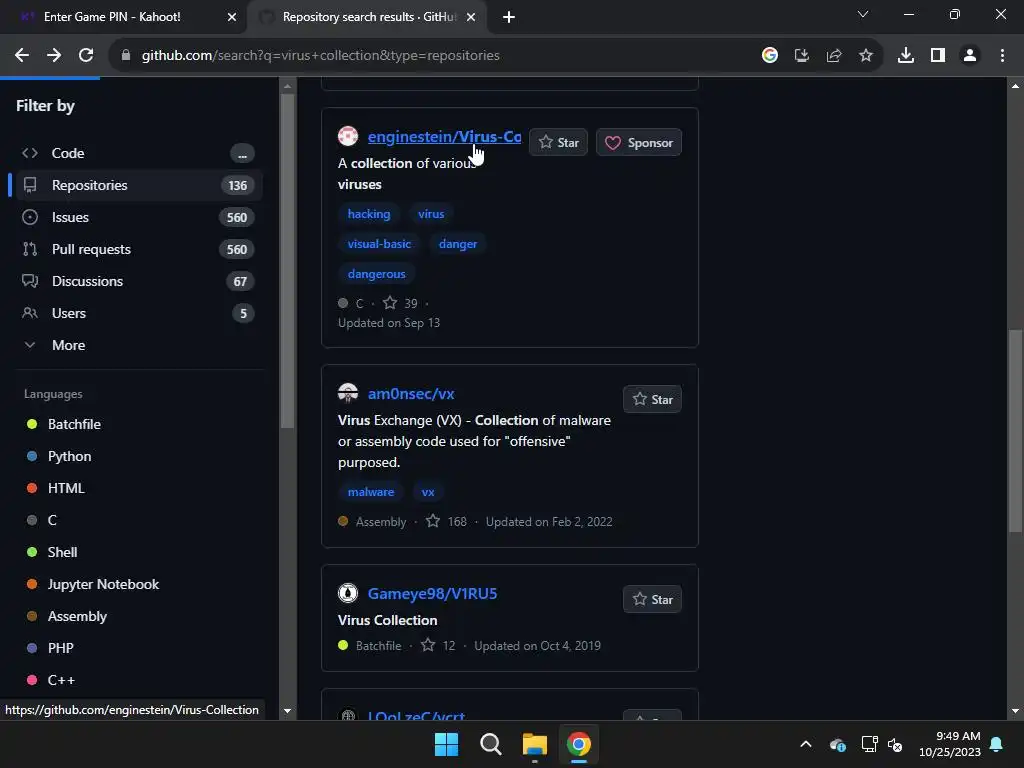1024x768 pixels.
Task: Filter results by Pull requests
Action: (136, 249)
